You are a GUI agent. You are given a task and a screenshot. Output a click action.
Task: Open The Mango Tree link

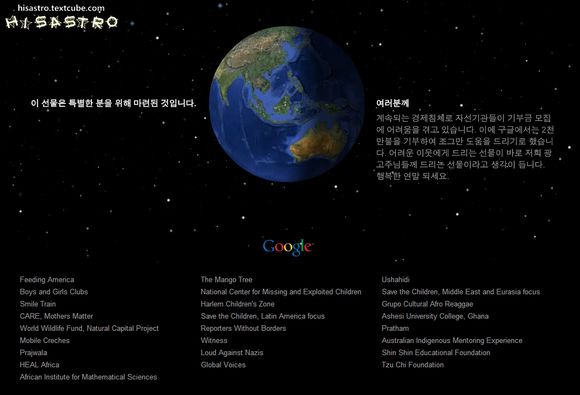pyautogui.click(x=226, y=280)
